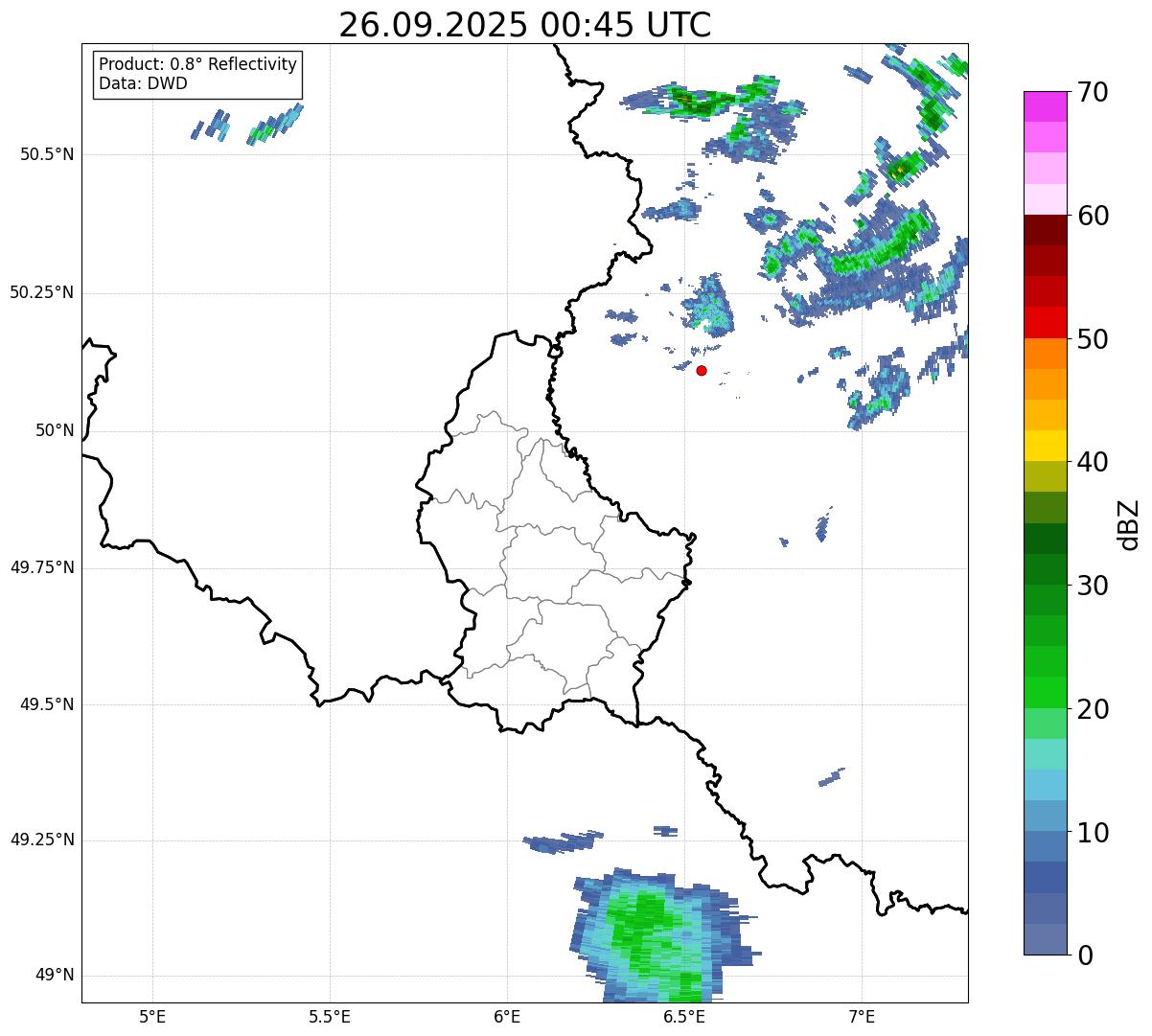
Task: Pick the bright red swatch just above 50
Action: point(1045,322)
